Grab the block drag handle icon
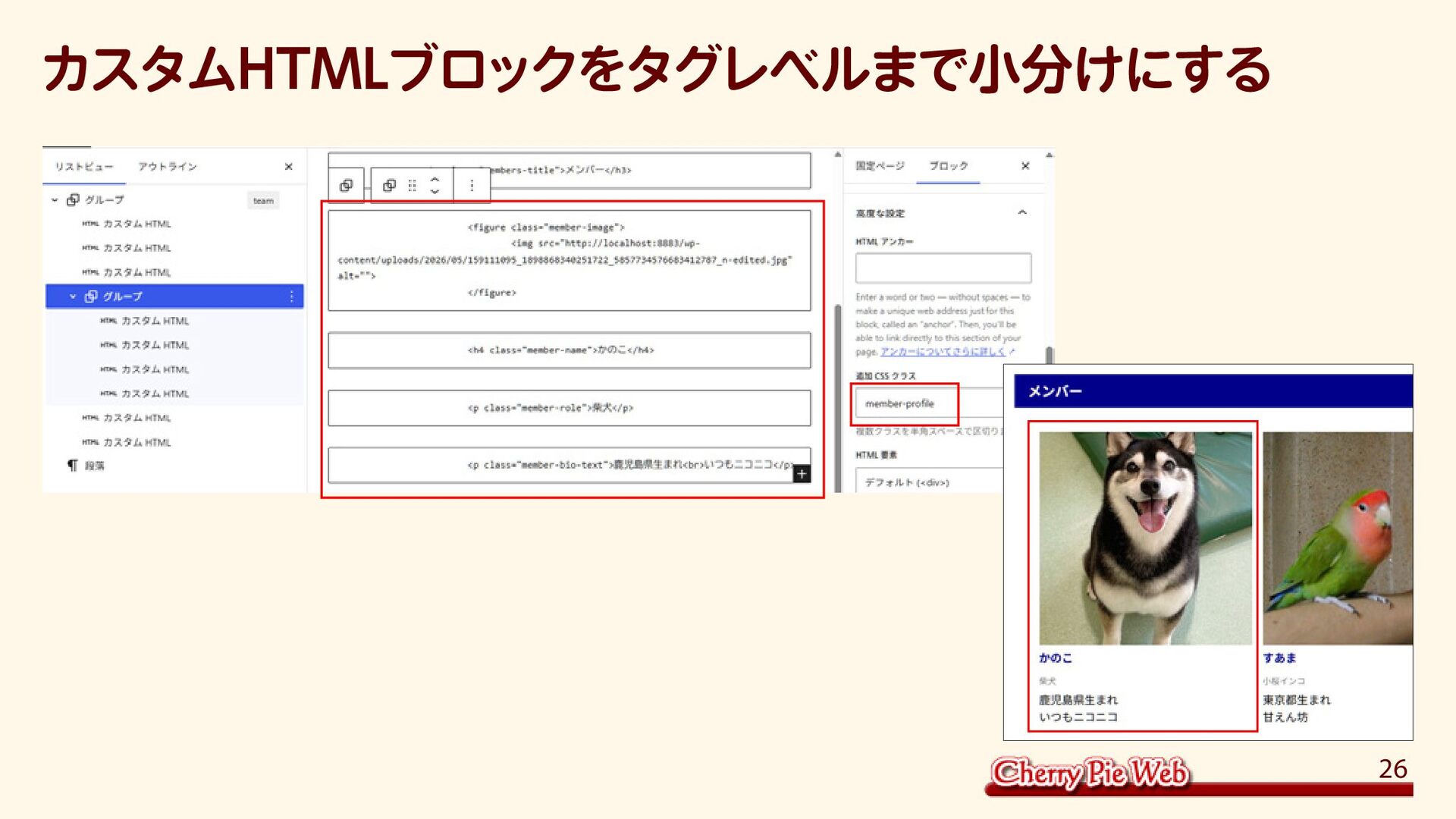The width and height of the screenshot is (1456, 819). pyautogui.click(x=413, y=186)
